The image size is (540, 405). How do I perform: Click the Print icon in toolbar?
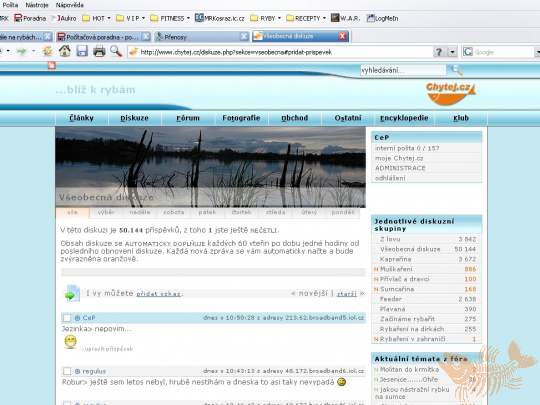click(x=99, y=52)
